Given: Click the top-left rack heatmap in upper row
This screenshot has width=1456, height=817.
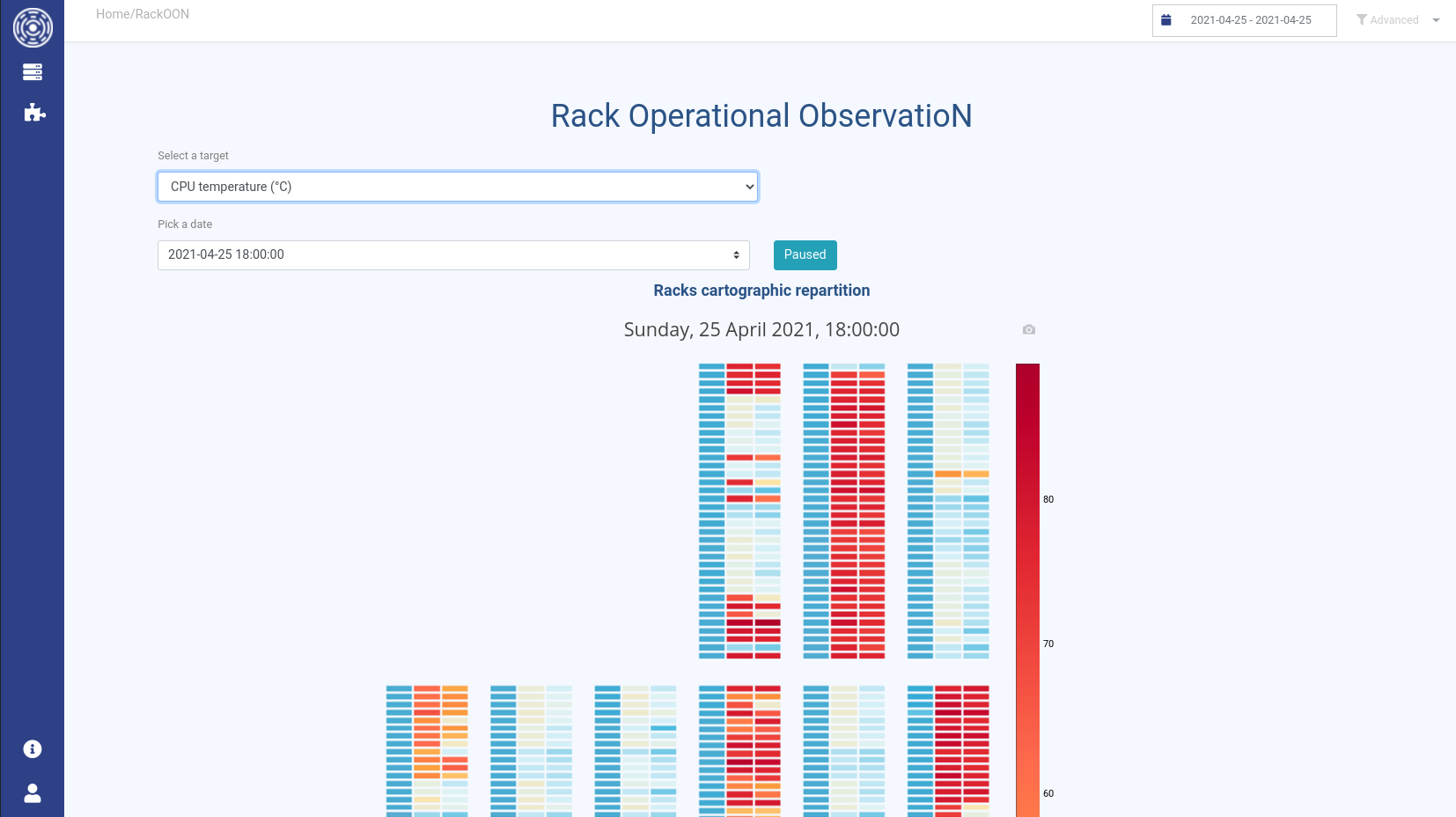Looking at the screenshot, I should tap(739, 511).
